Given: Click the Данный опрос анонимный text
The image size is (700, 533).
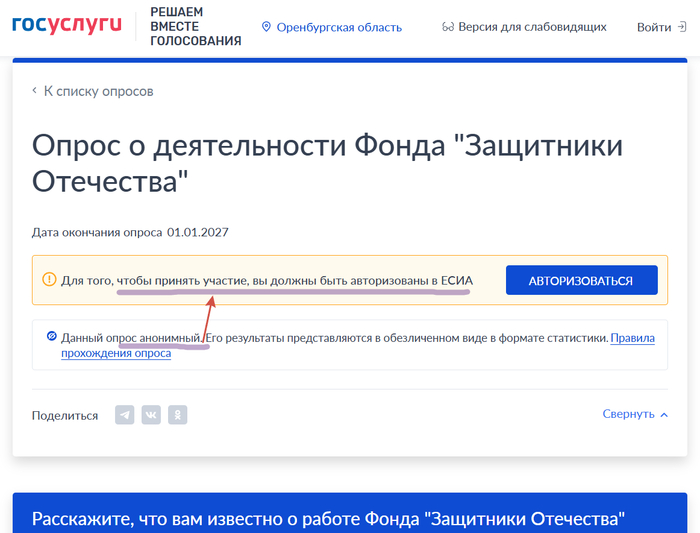Looking at the screenshot, I should point(132,338).
